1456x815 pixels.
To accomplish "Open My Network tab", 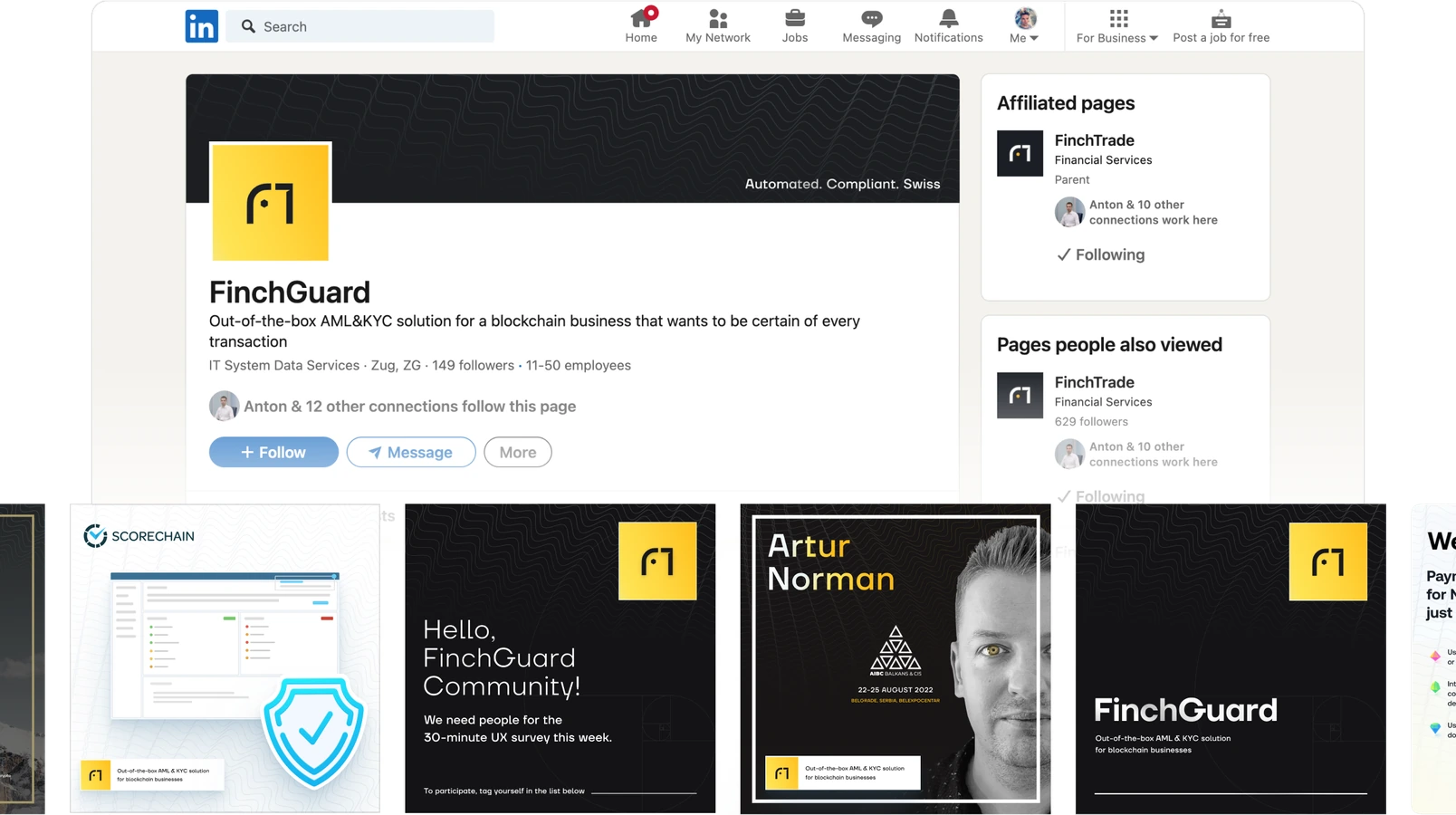I will pos(718,25).
